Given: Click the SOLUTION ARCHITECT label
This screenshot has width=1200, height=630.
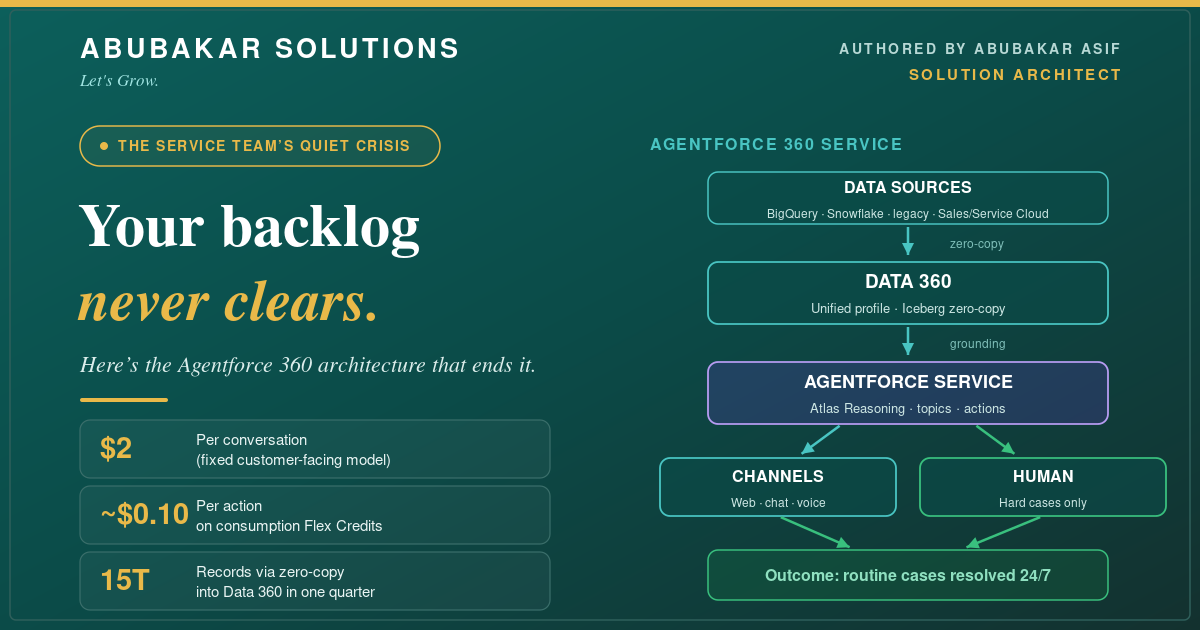Looking at the screenshot, I should [1015, 75].
